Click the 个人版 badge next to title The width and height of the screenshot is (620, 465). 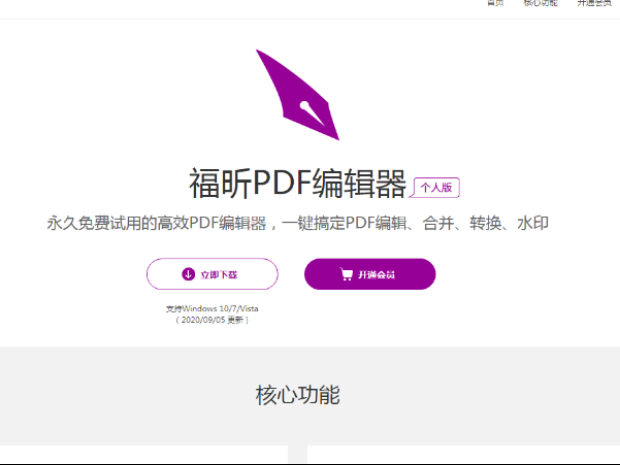[435, 187]
